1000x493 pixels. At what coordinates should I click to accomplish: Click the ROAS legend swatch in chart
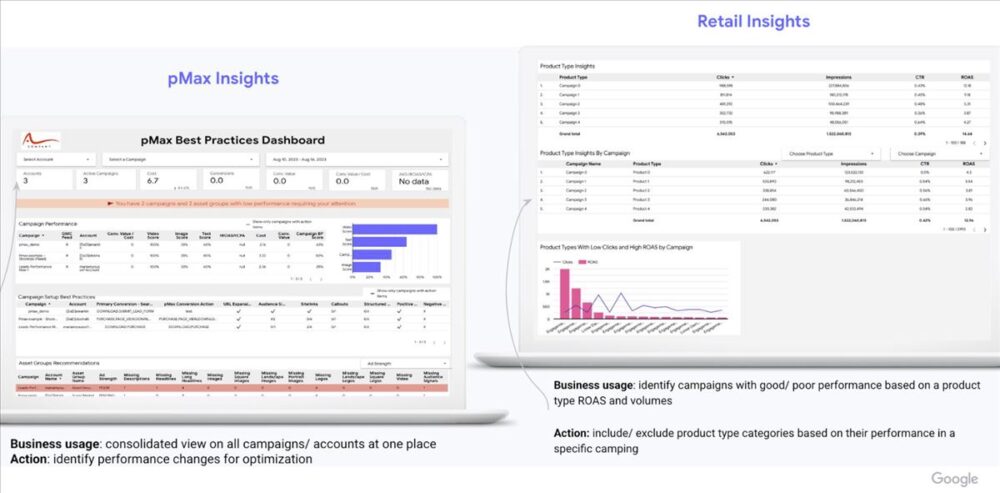pos(580,261)
